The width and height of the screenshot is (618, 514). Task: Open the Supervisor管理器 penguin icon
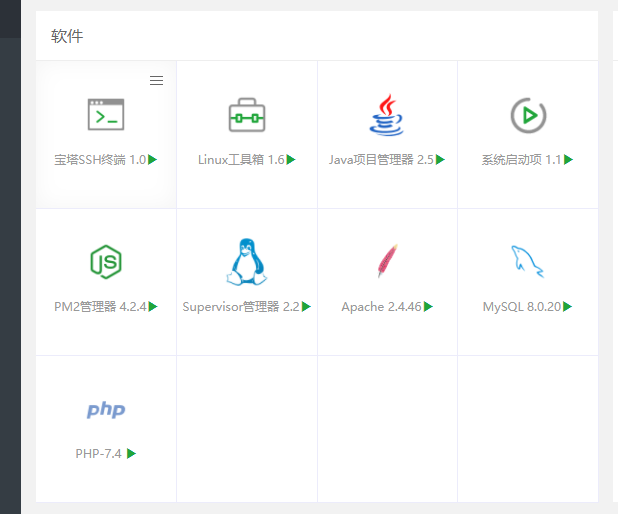point(247,262)
